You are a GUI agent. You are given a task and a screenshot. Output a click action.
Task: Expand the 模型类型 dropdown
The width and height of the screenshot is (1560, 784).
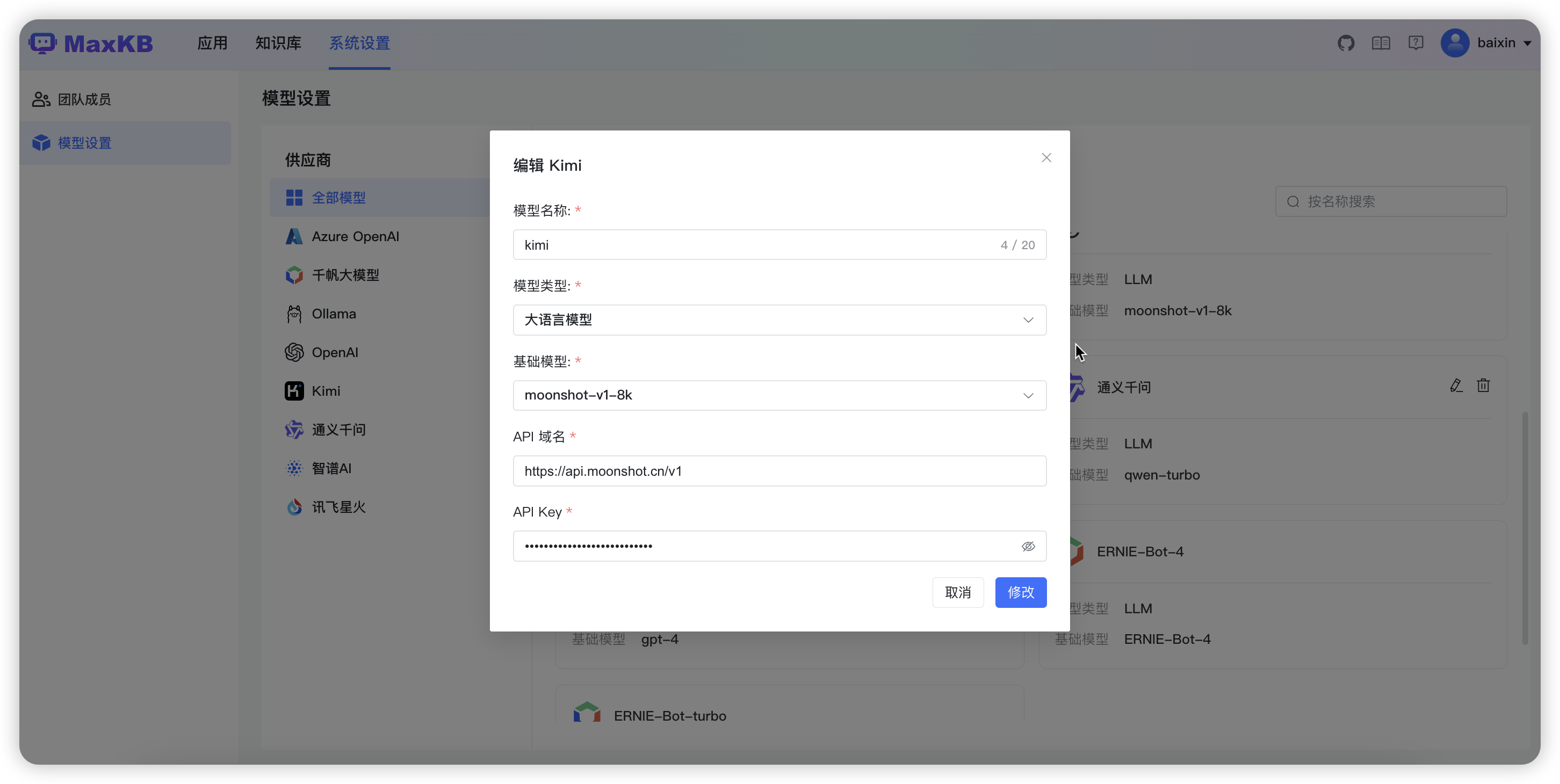tap(779, 320)
